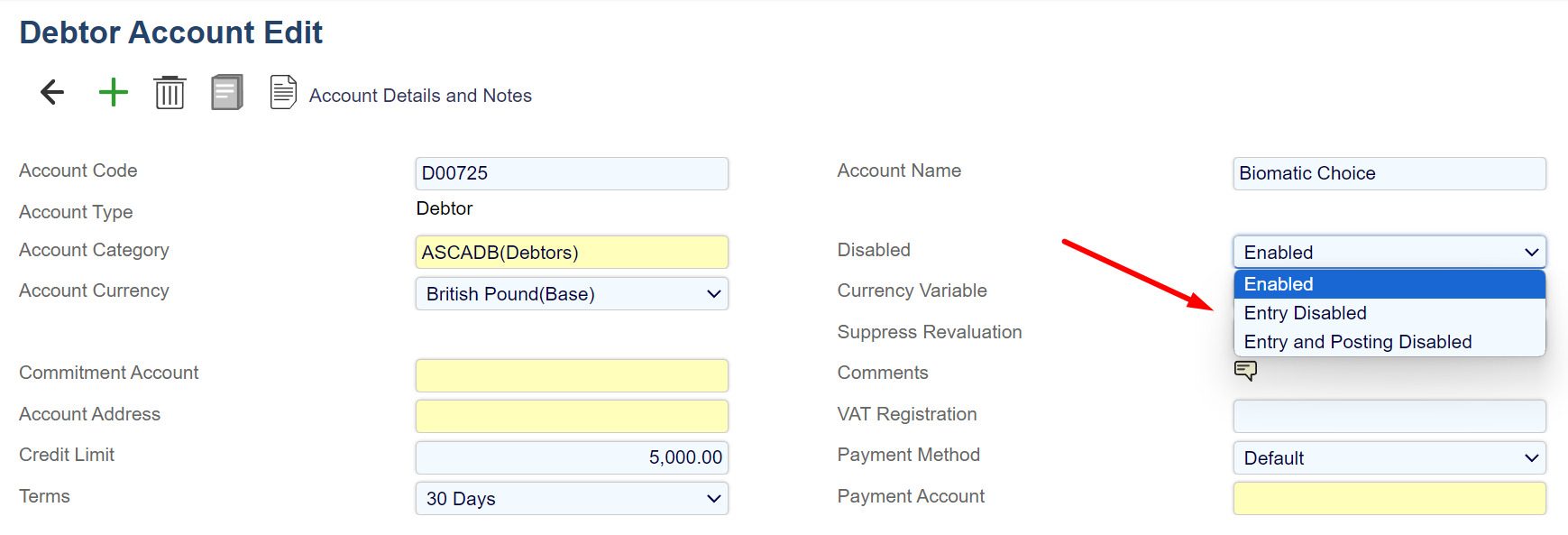Expand the Payment Method dropdown
1568x535 pixels.
pyautogui.click(x=1389, y=458)
